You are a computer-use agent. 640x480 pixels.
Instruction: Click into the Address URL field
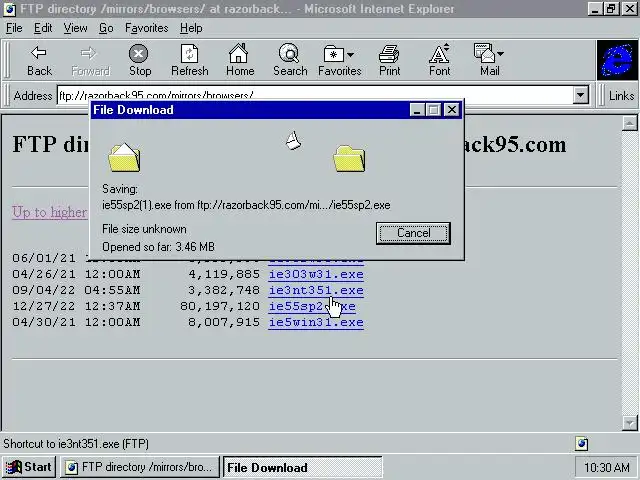[x=314, y=96]
